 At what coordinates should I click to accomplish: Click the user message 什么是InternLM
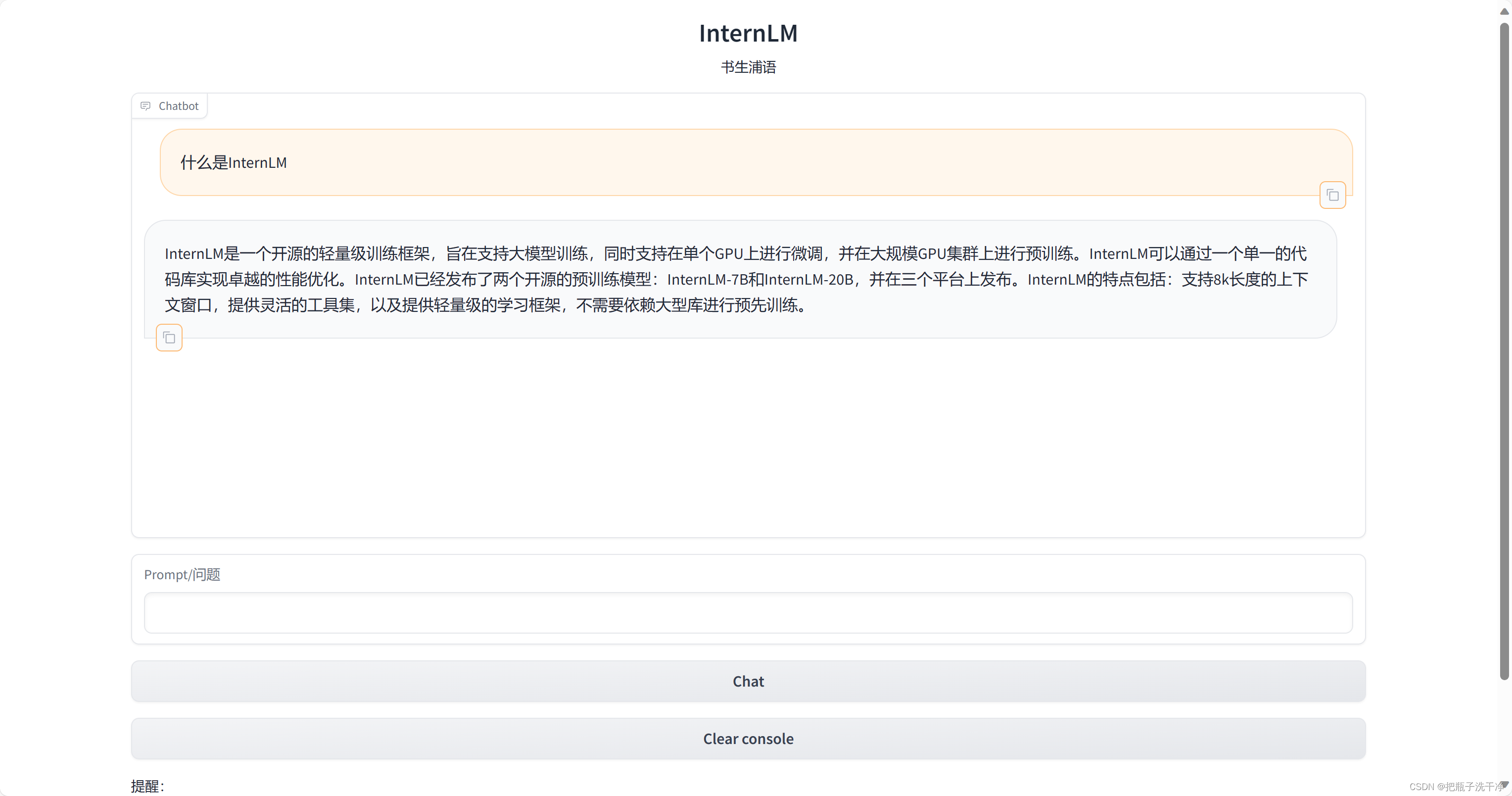(x=756, y=162)
